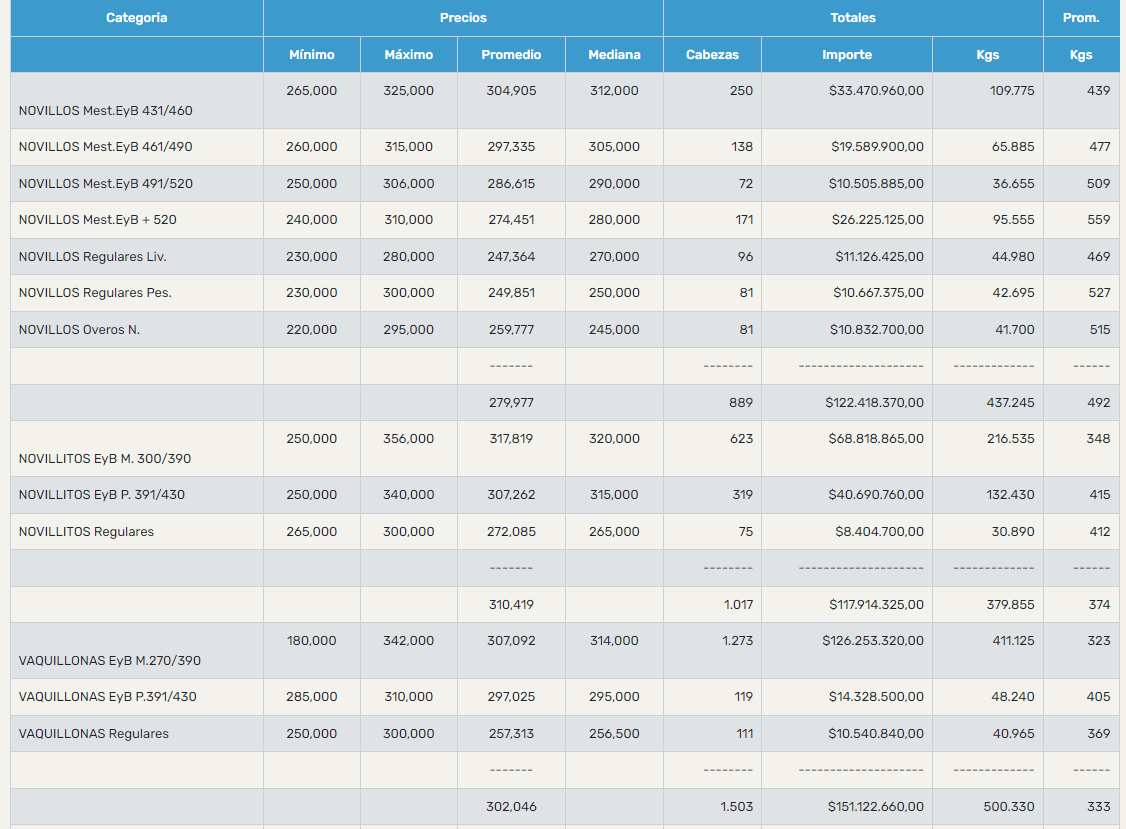Image resolution: width=1126 pixels, height=829 pixels.
Task: Click the Totales group header
Action: (852, 18)
